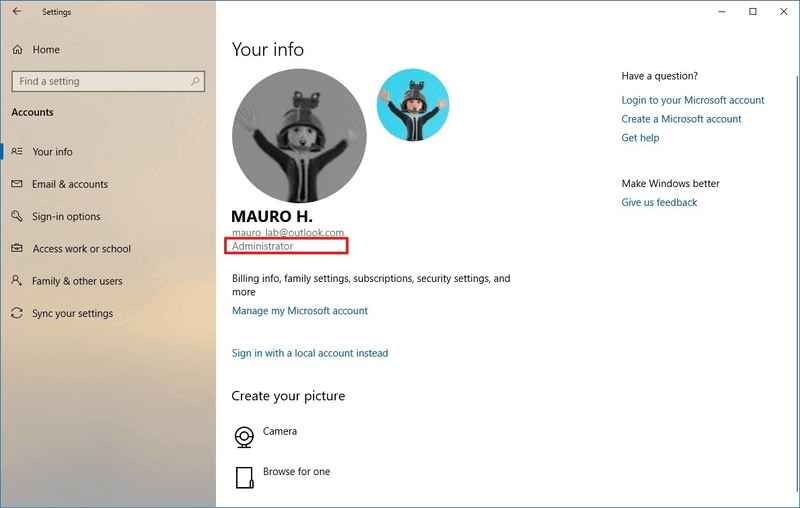Image resolution: width=800 pixels, height=508 pixels.
Task: Click the Access work or school briefcase icon
Action: [17, 248]
